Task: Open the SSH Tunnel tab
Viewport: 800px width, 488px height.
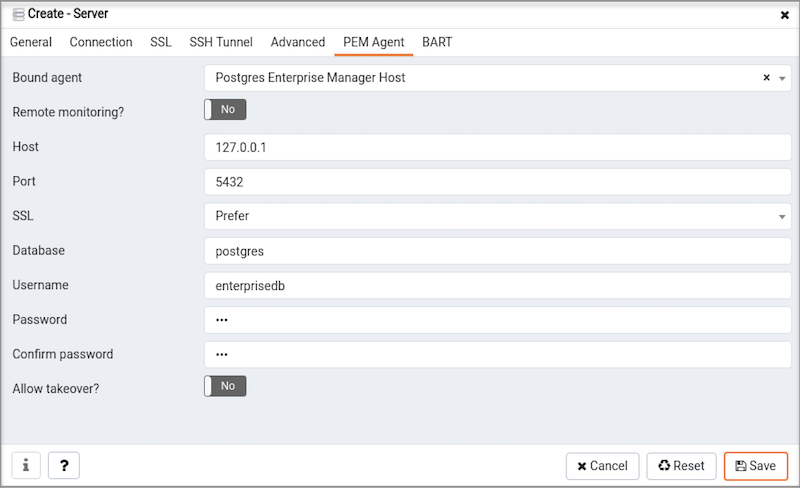Action: tap(221, 42)
